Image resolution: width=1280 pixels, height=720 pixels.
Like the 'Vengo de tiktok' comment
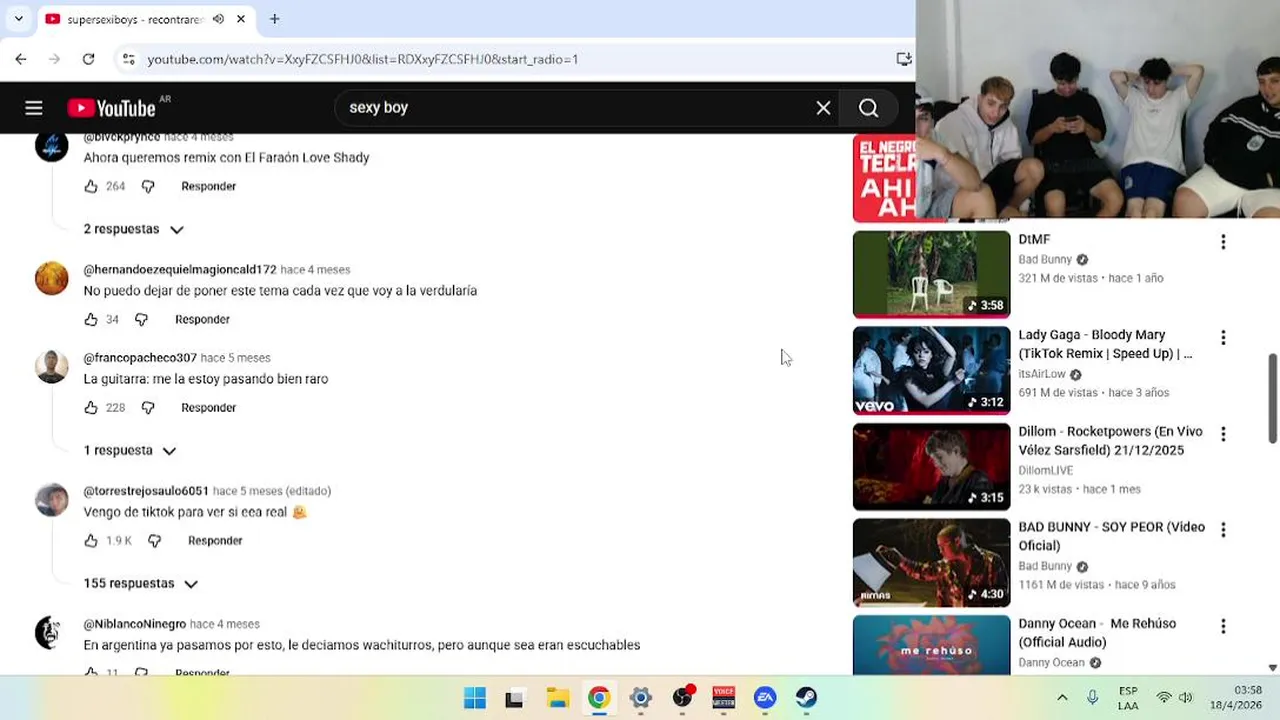pyautogui.click(x=91, y=540)
